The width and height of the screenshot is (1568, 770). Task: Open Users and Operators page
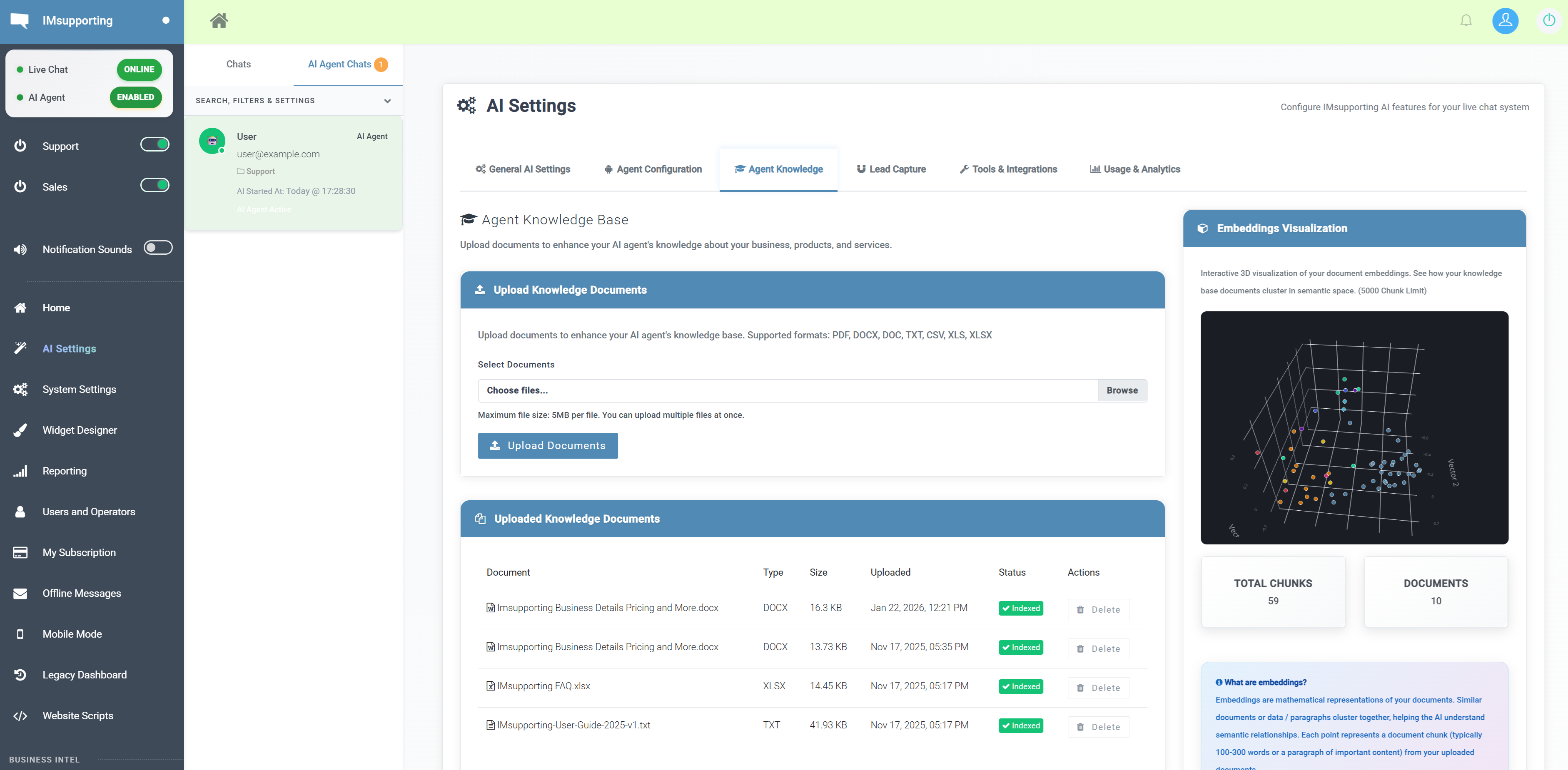tap(89, 512)
